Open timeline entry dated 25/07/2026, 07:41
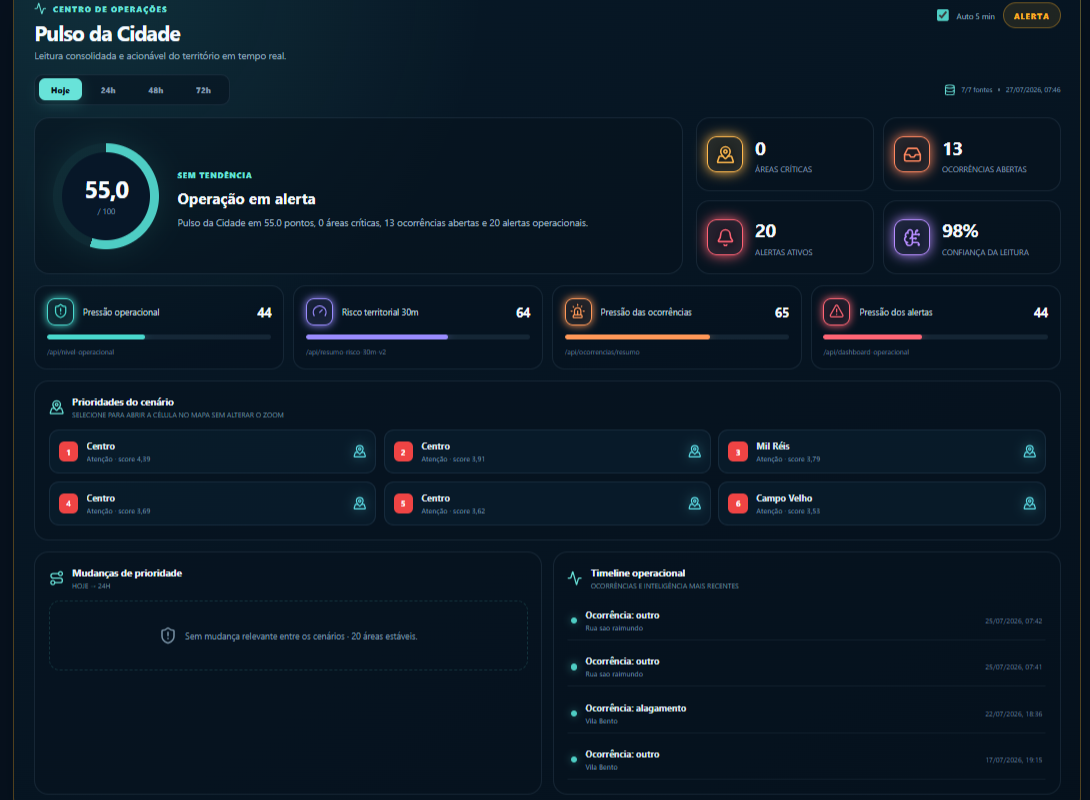 806,667
